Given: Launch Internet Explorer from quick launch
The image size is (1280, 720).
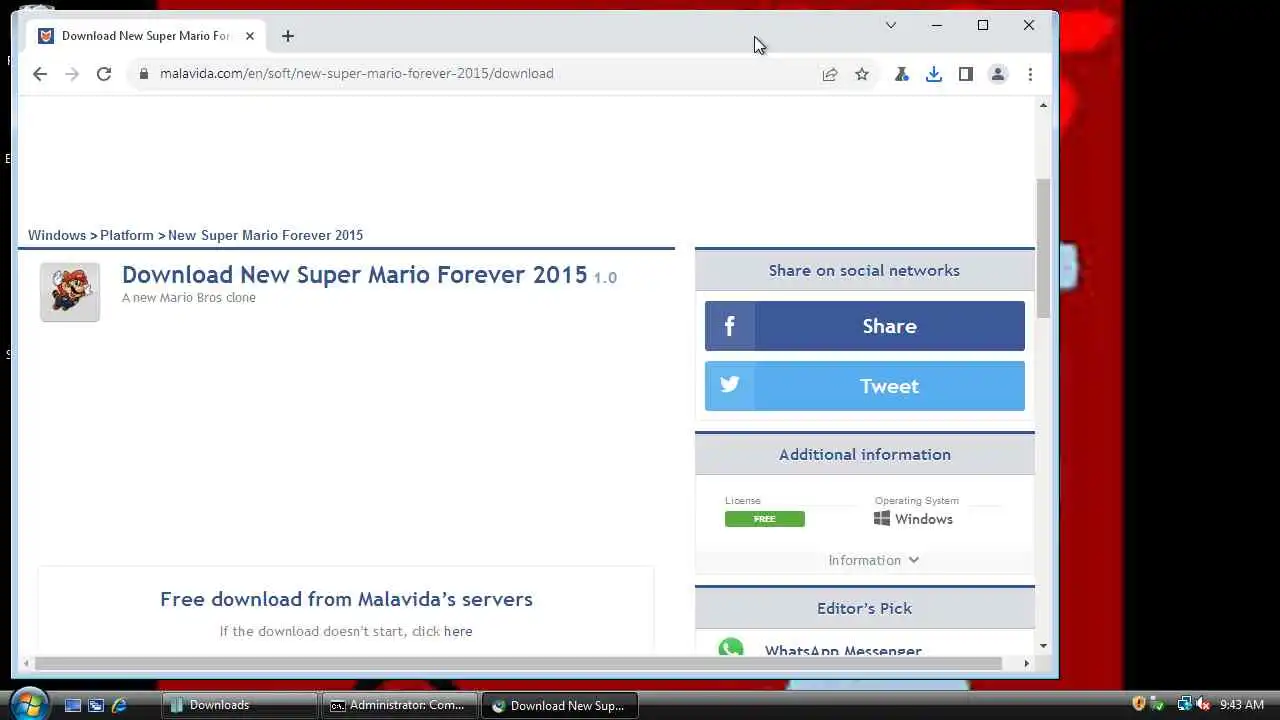Looking at the screenshot, I should (119, 705).
